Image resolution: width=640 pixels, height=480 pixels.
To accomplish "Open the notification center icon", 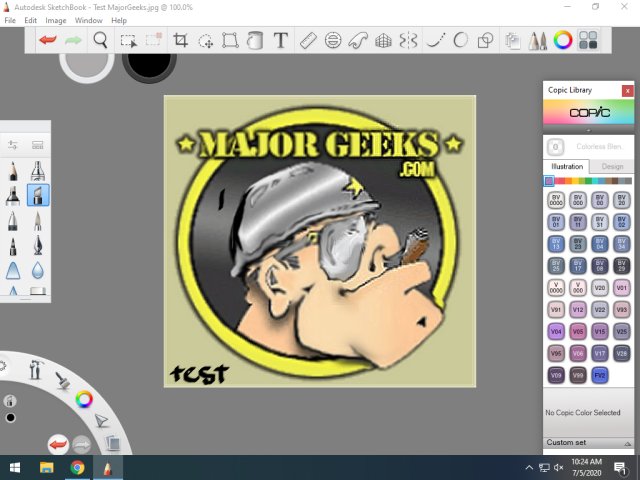I will (x=620, y=468).
